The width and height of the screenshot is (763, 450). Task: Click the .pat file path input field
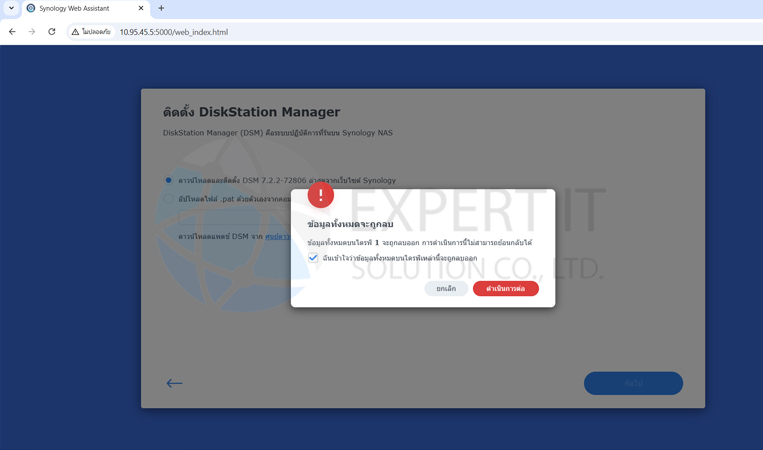pos(235,217)
